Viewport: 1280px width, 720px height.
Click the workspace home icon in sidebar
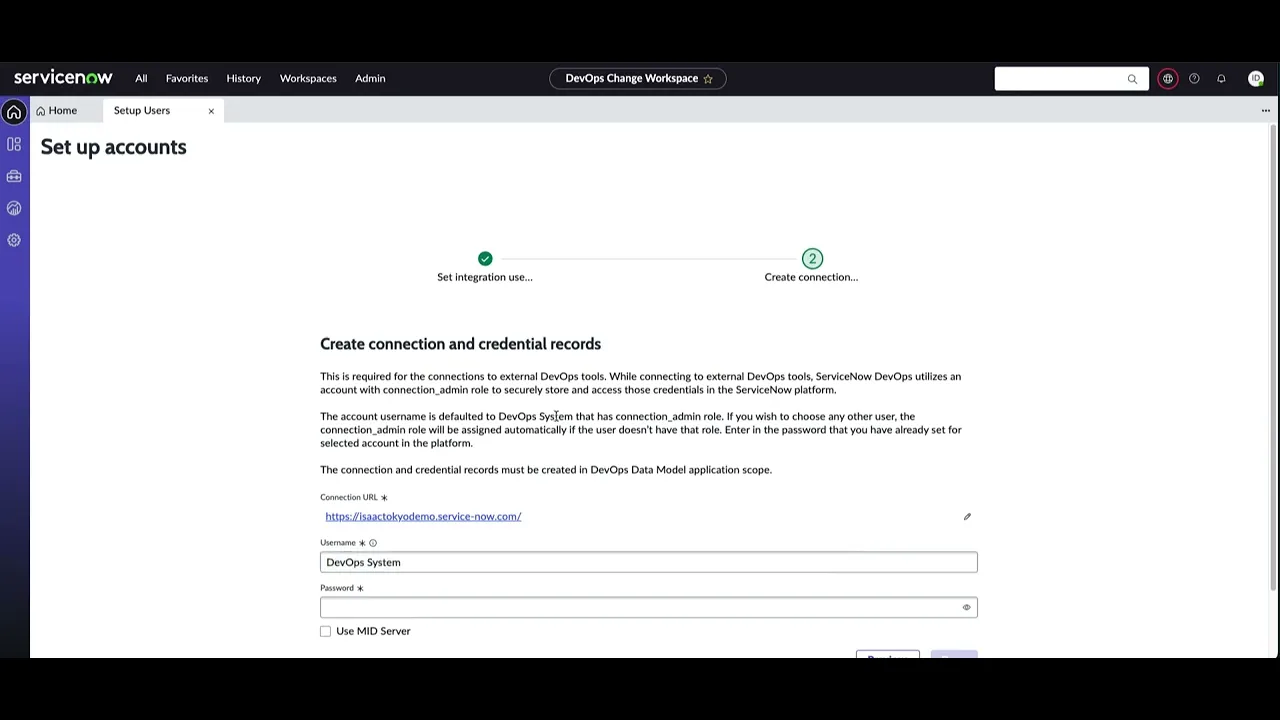point(14,112)
